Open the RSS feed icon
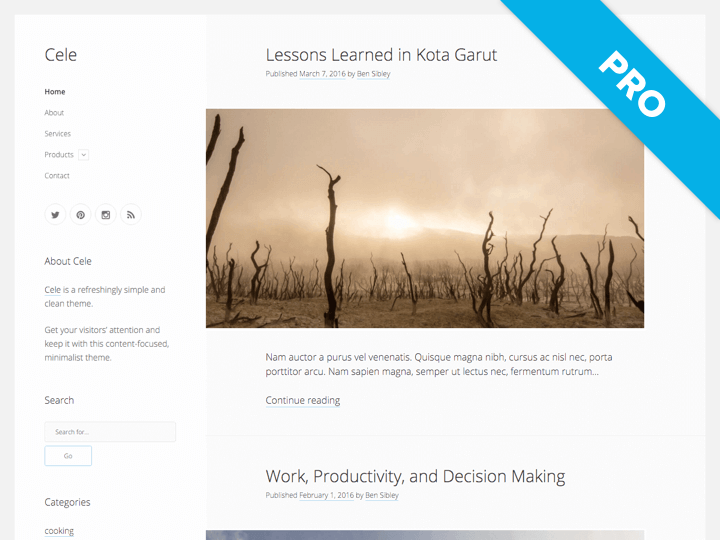The width and height of the screenshot is (720, 540). coord(131,215)
